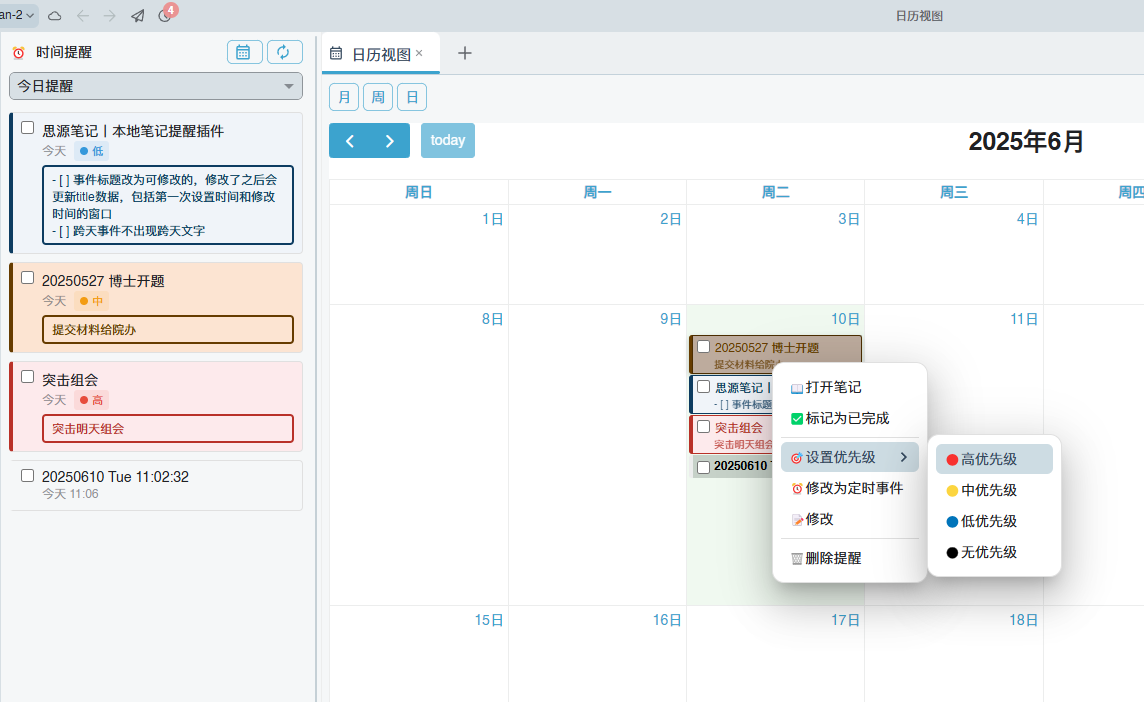1144x702 pixels.
Task: Click the 2025年6月 calendar title
Action: point(1026,142)
